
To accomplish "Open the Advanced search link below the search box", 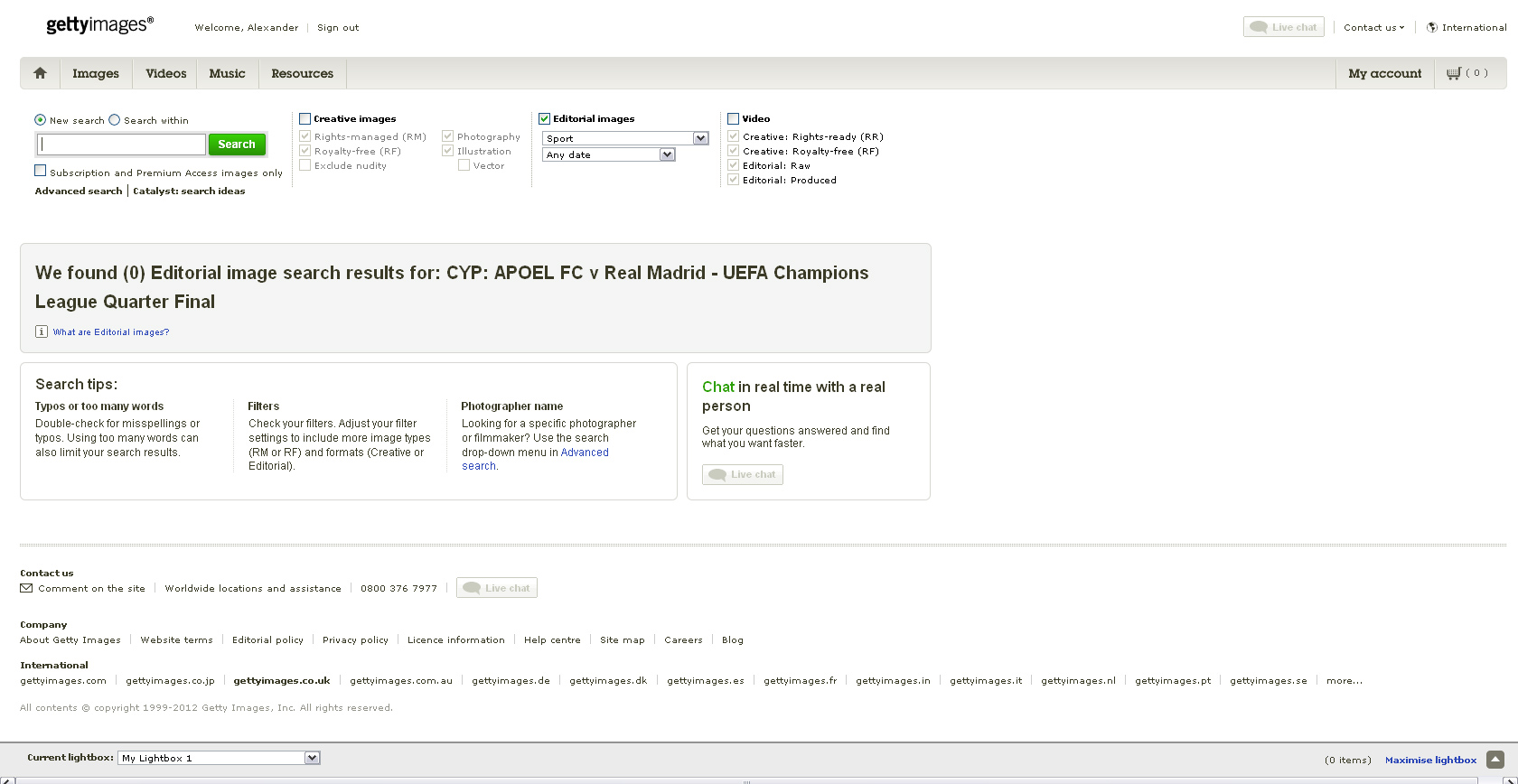I will (x=79, y=191).
